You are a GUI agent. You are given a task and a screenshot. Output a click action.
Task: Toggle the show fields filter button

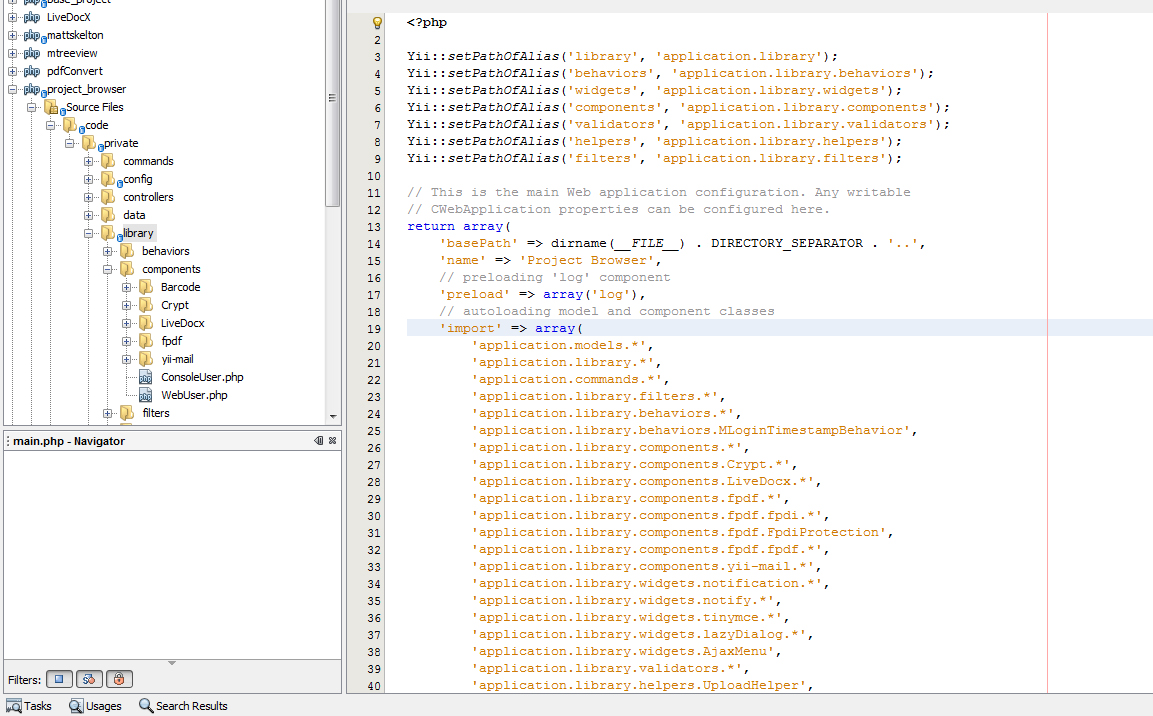coord(59,680)
